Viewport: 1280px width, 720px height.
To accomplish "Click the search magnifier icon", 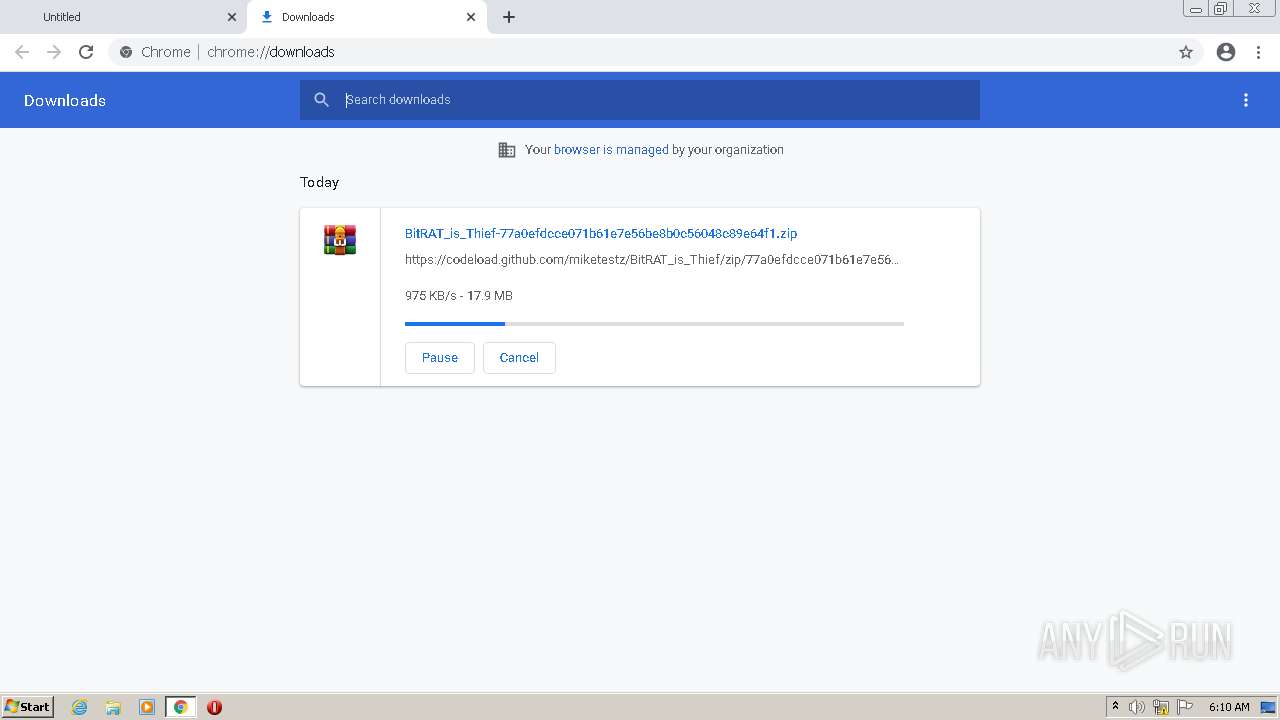I will (x=321, y=100).
